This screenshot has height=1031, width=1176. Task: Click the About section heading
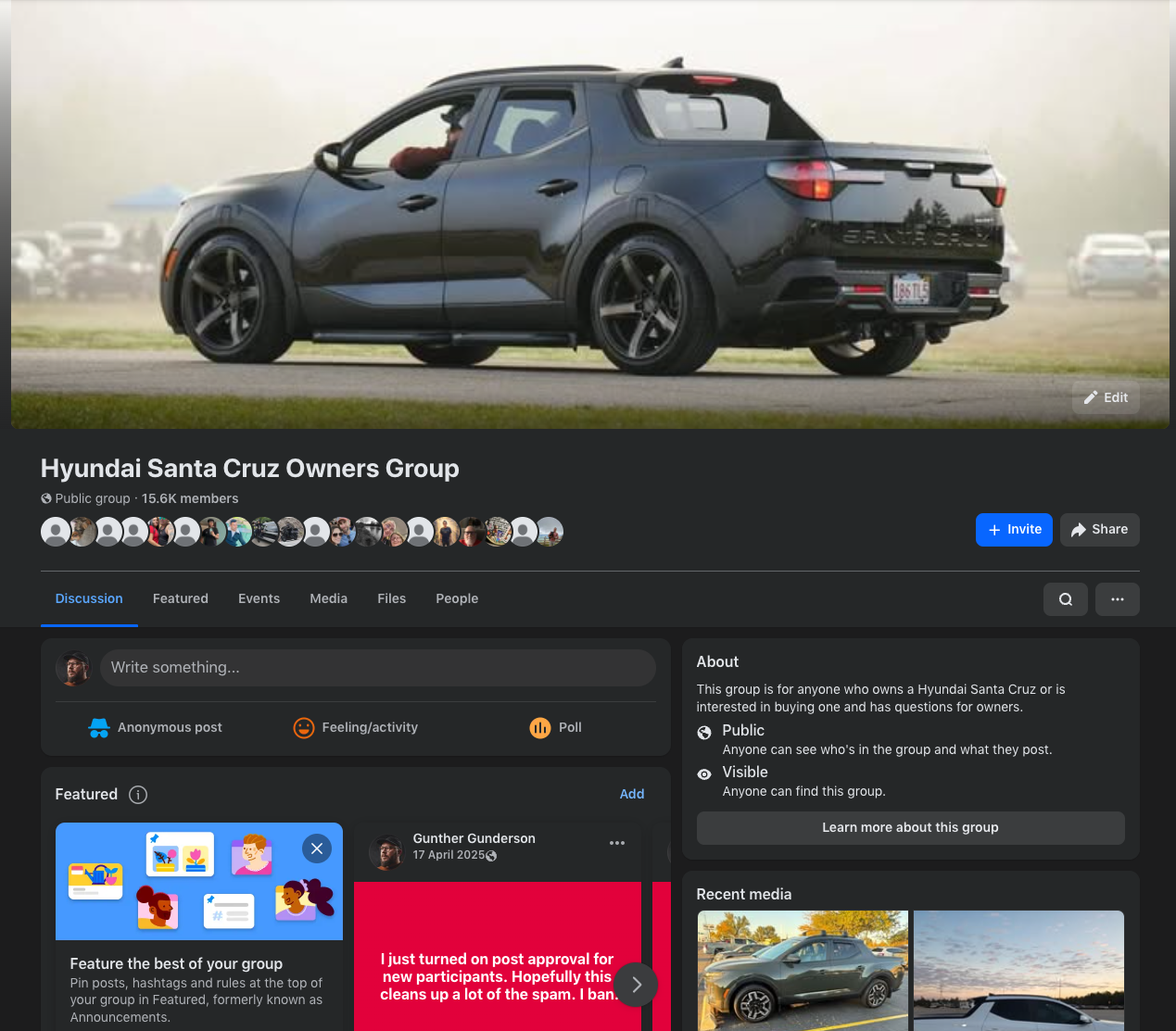click(717, 662)
